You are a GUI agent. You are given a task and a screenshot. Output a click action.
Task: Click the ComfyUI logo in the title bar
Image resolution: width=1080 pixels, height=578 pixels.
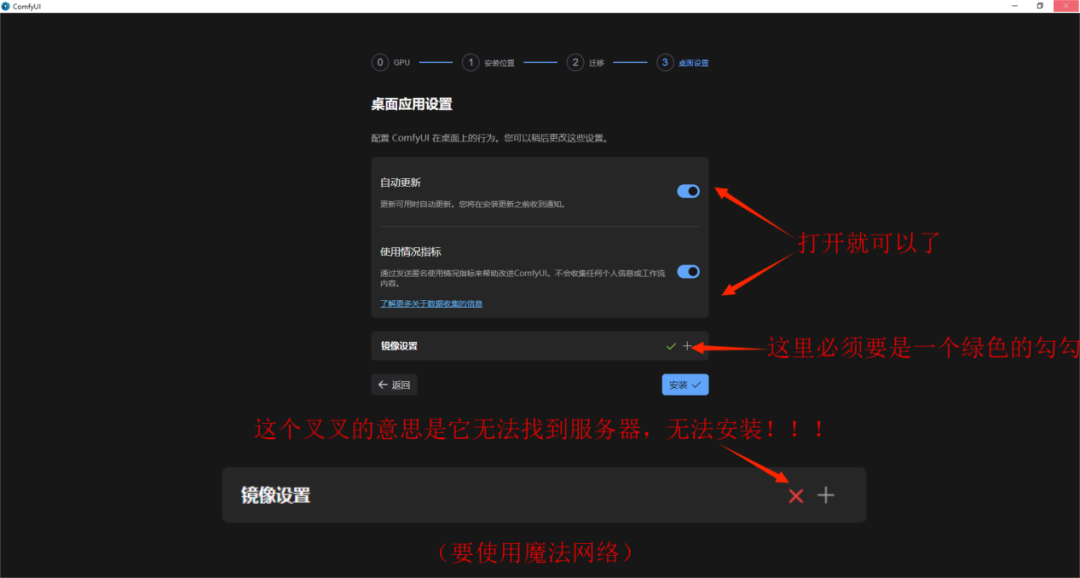[x=6, y=6]
